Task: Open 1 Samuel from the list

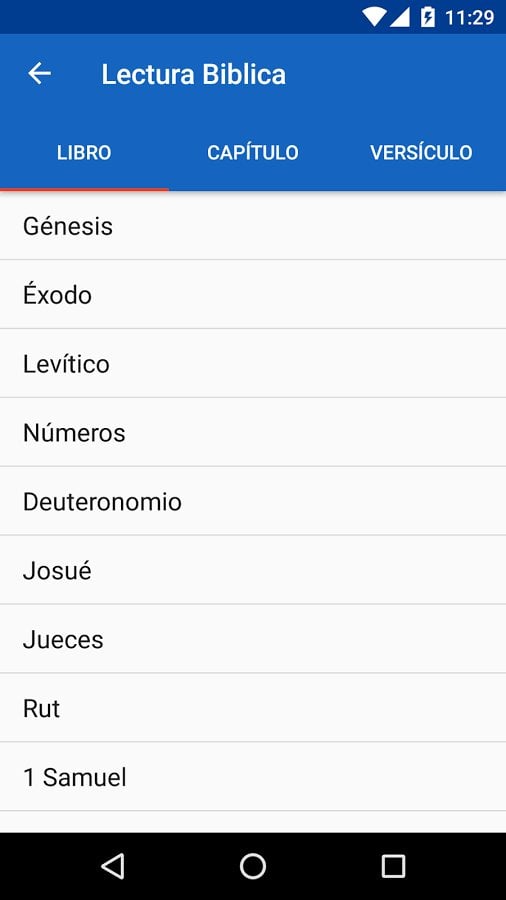Action: tap(253, 777)
